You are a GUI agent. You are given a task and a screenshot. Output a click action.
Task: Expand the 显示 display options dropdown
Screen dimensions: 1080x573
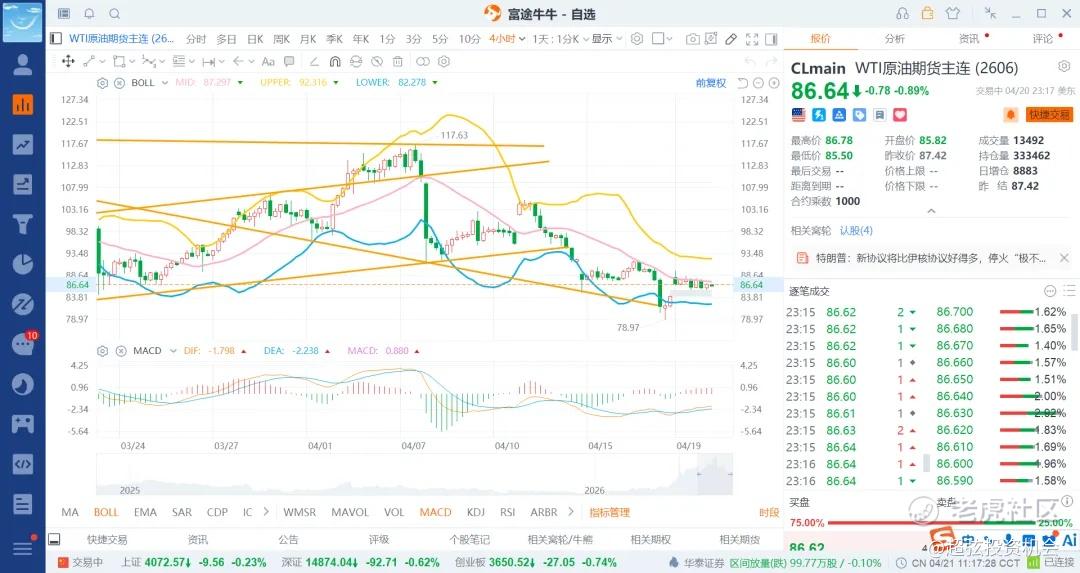click(x=606, y=39)
